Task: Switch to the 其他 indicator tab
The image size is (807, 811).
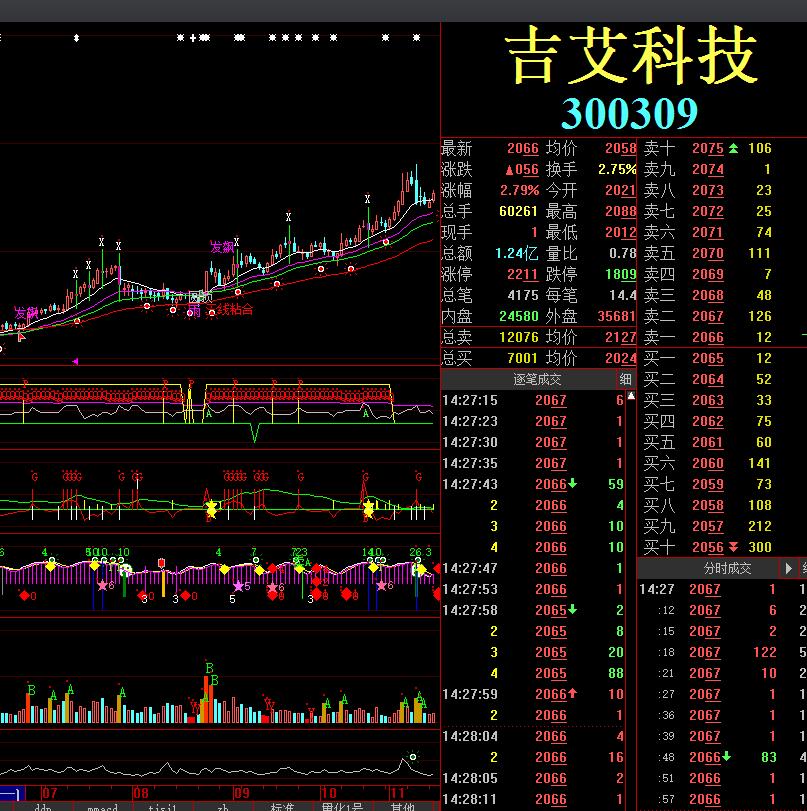Action: pos(402,807)
